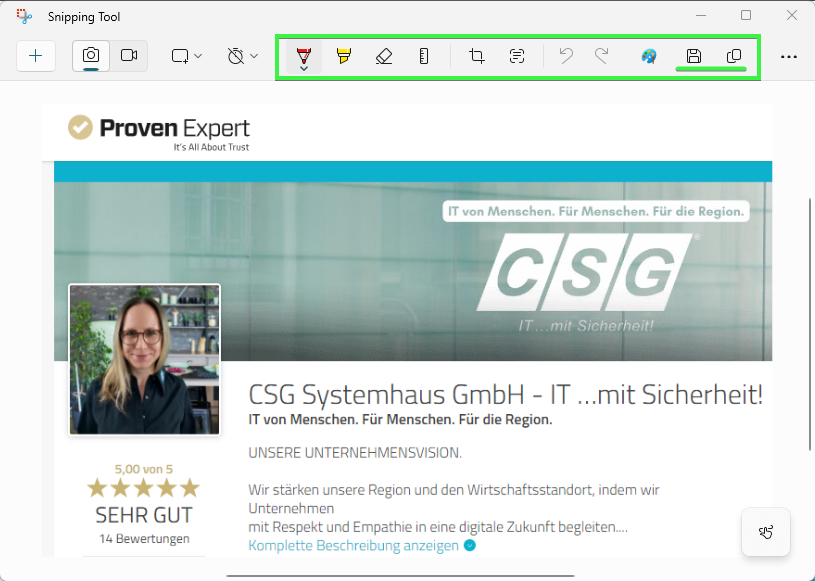Click 'IT ...mit Sicherheit!' under CSG logo
This screenshot has height=581, width=815.
tap(586, 326)
